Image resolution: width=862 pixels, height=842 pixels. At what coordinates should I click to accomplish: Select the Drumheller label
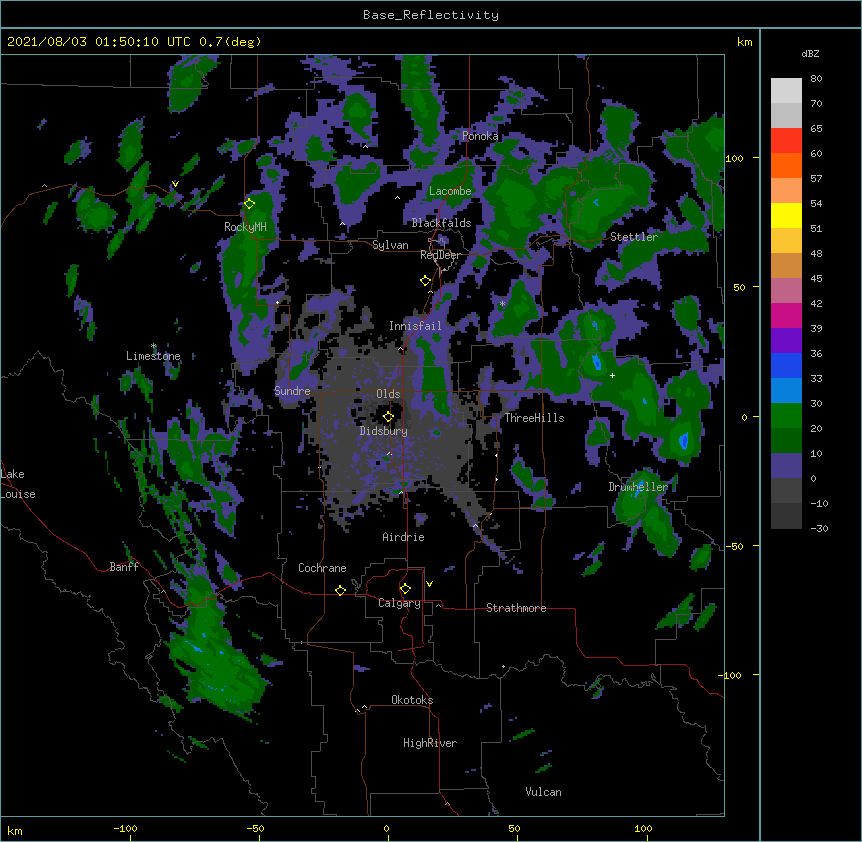638,487
